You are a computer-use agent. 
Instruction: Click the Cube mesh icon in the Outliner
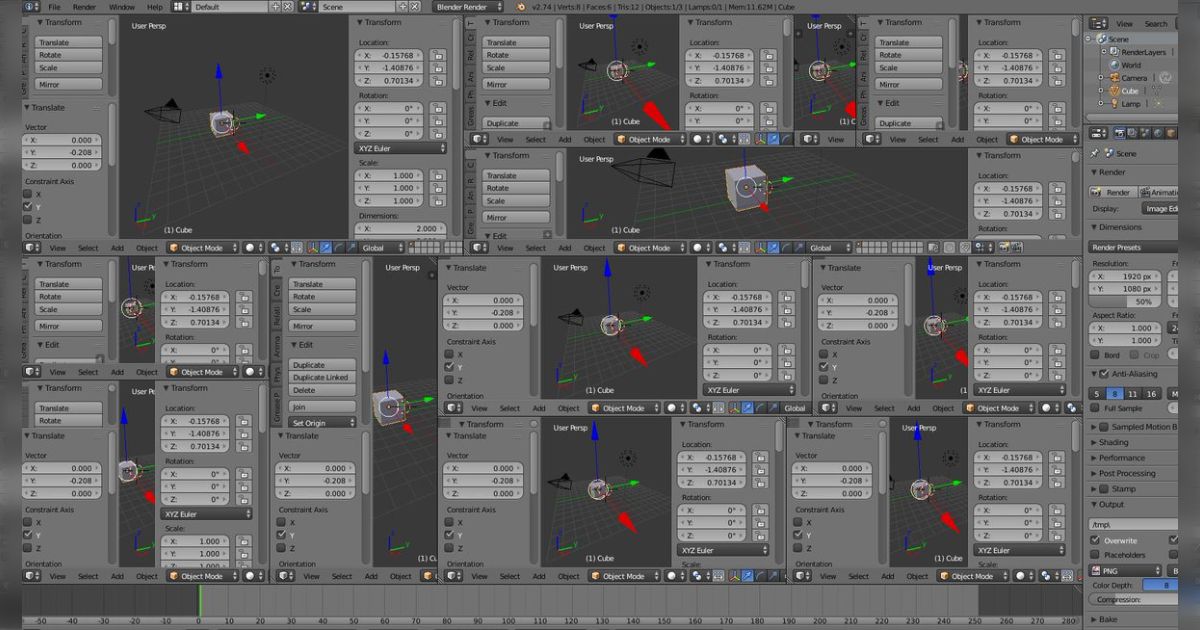click(x=1114, y=90)
